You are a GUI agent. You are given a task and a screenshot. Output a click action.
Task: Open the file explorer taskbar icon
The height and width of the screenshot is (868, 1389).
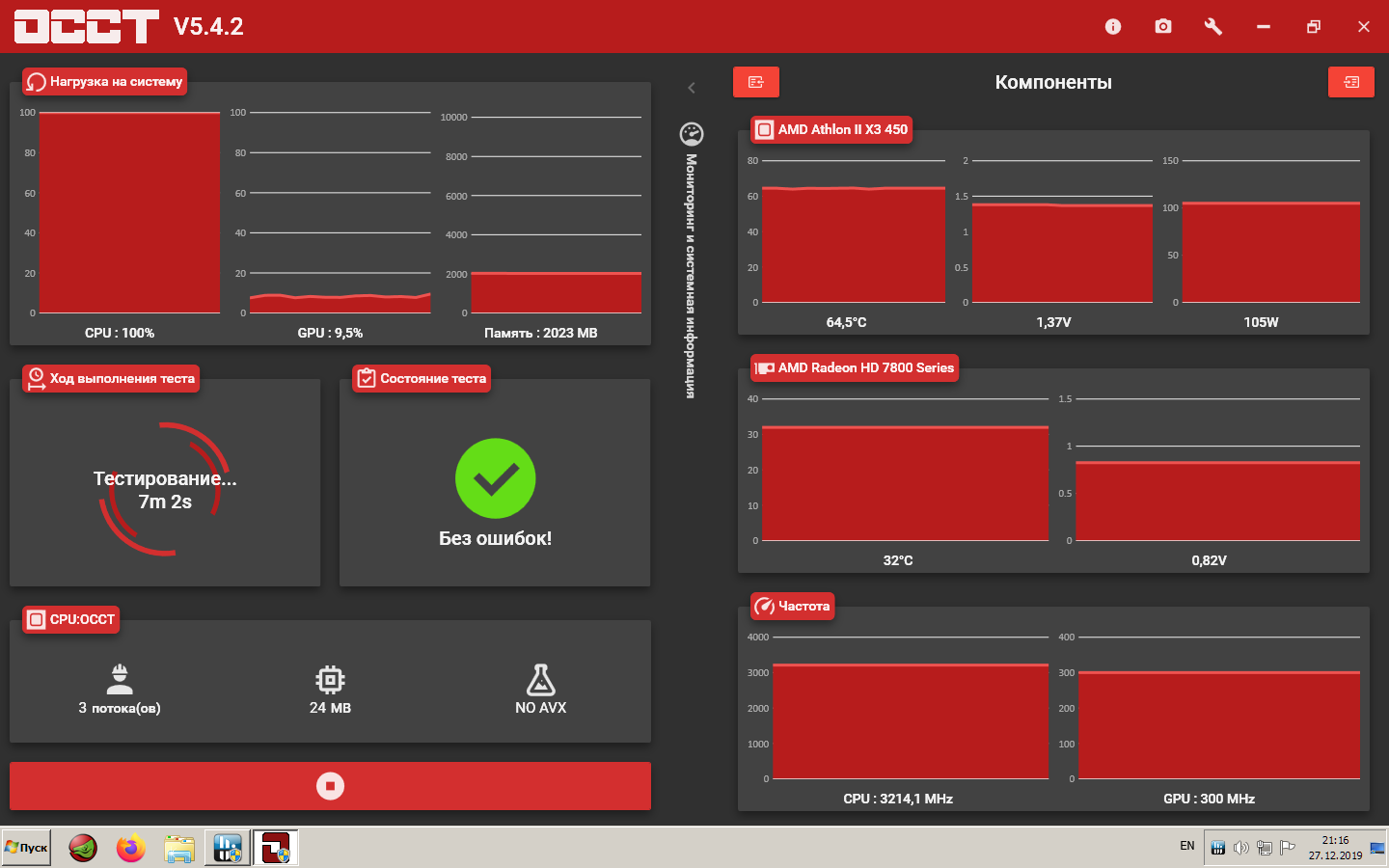tap(179, 848)
